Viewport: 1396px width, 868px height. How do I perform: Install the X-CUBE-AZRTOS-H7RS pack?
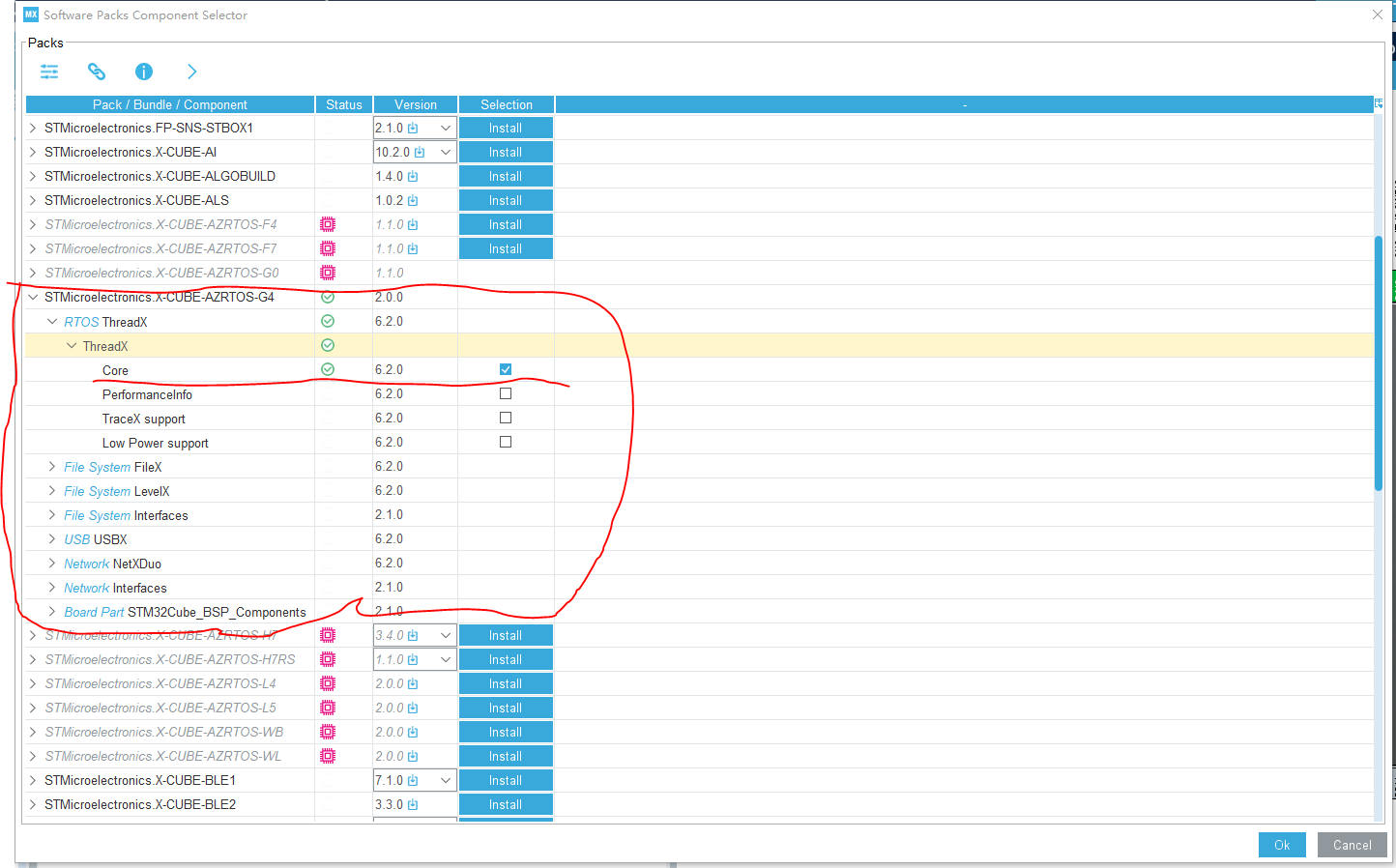(506, 659)
